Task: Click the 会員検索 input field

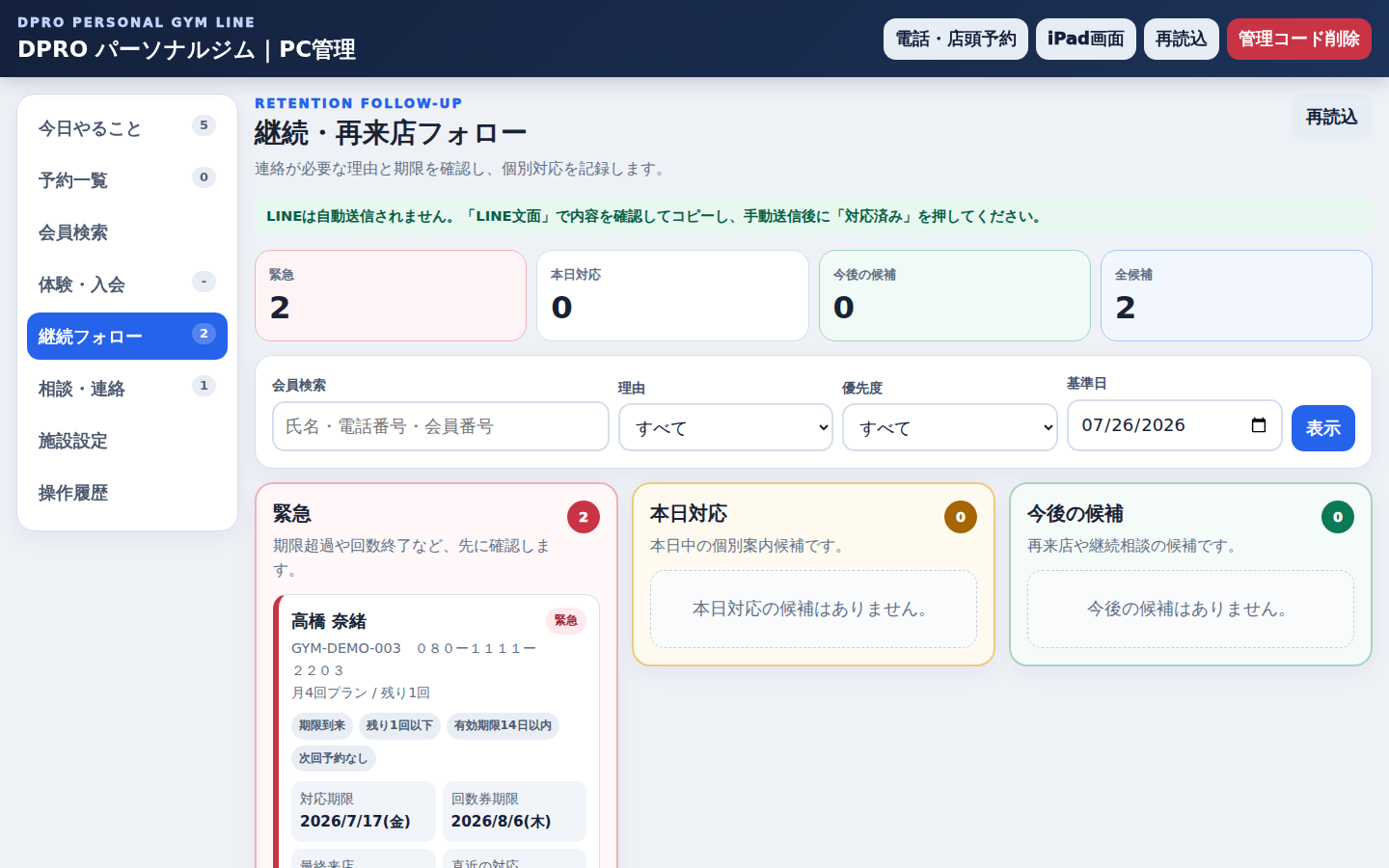Action: [441, 426]
